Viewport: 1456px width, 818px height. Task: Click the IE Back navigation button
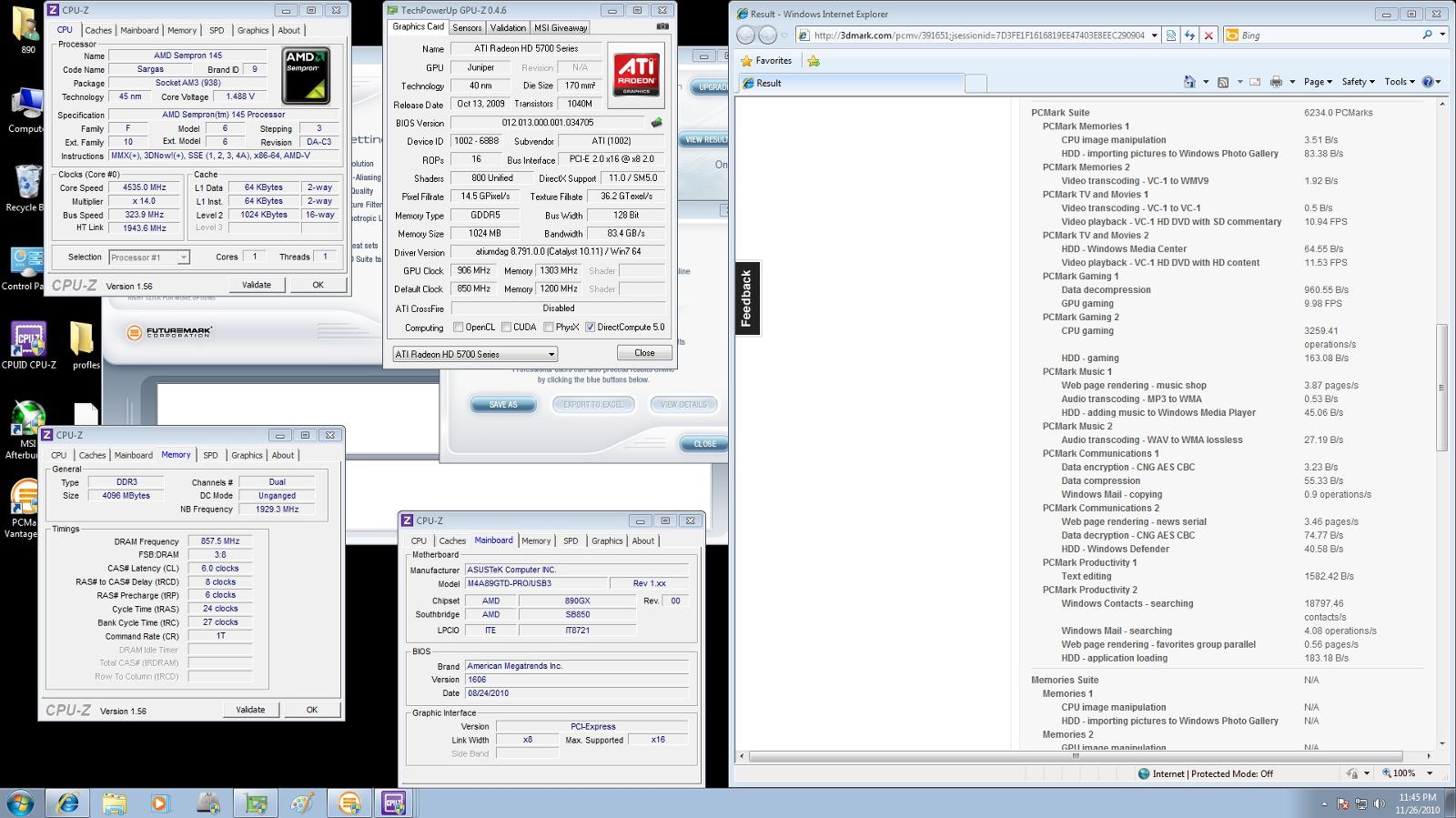(746, 35)
